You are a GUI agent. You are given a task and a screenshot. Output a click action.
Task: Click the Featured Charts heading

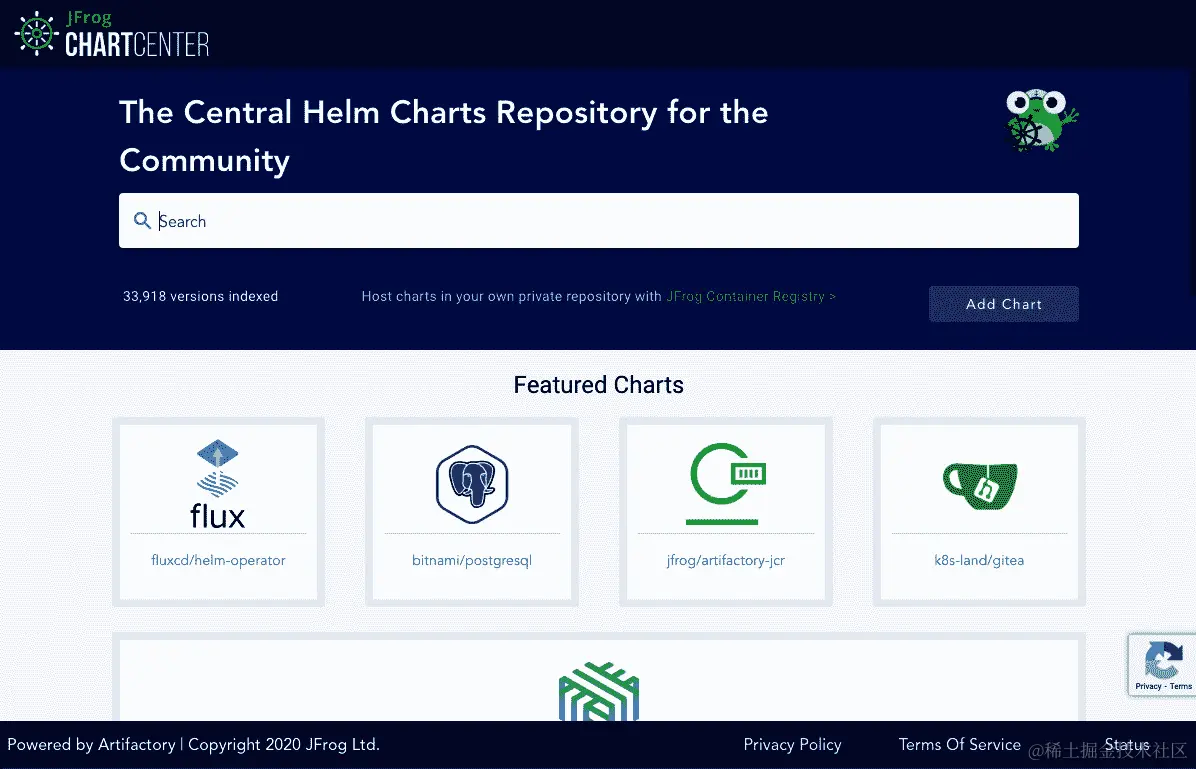click(599, 384)
